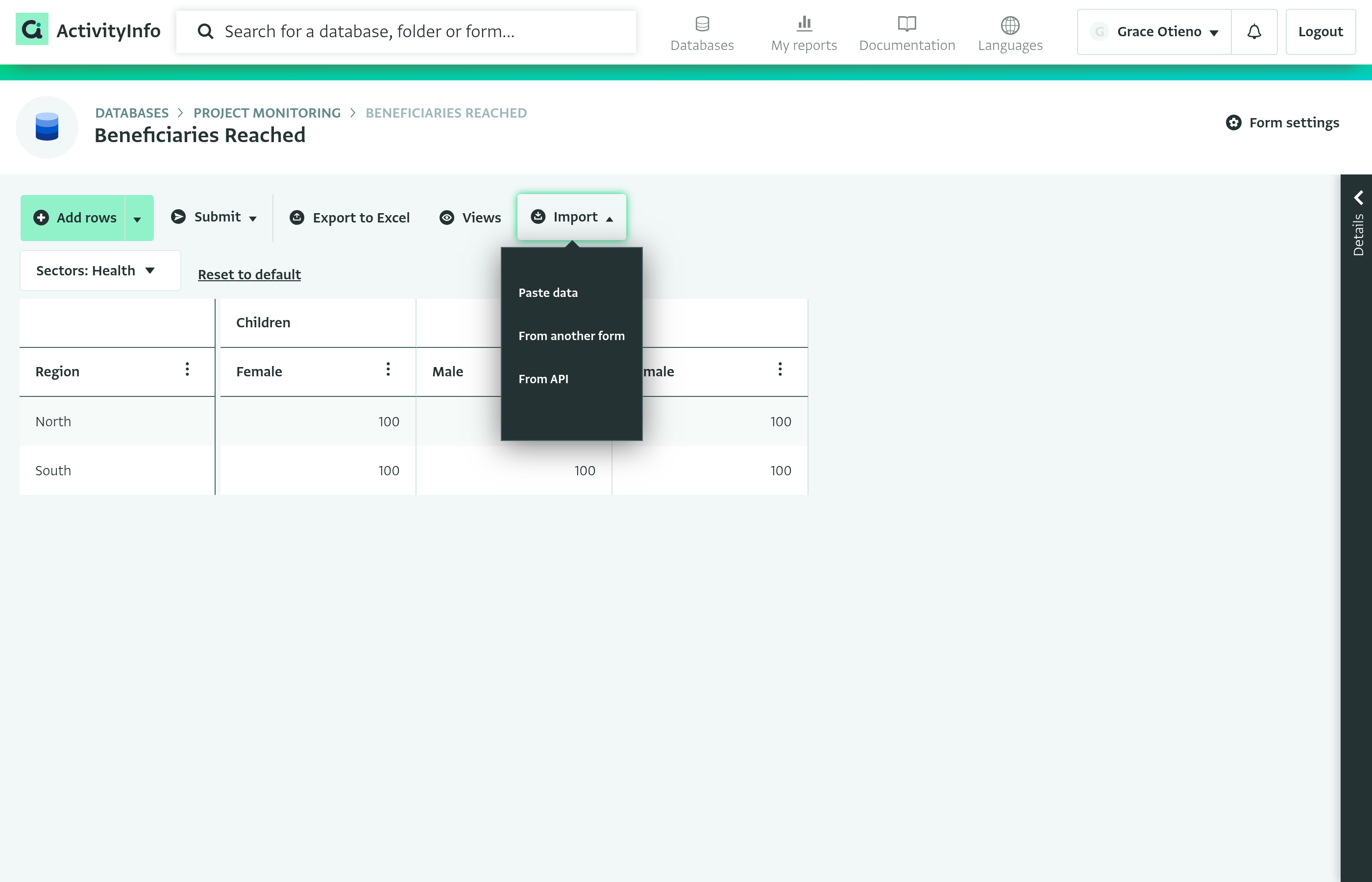
Task: Collapse the Import dropdown menu
Action: 571,217
